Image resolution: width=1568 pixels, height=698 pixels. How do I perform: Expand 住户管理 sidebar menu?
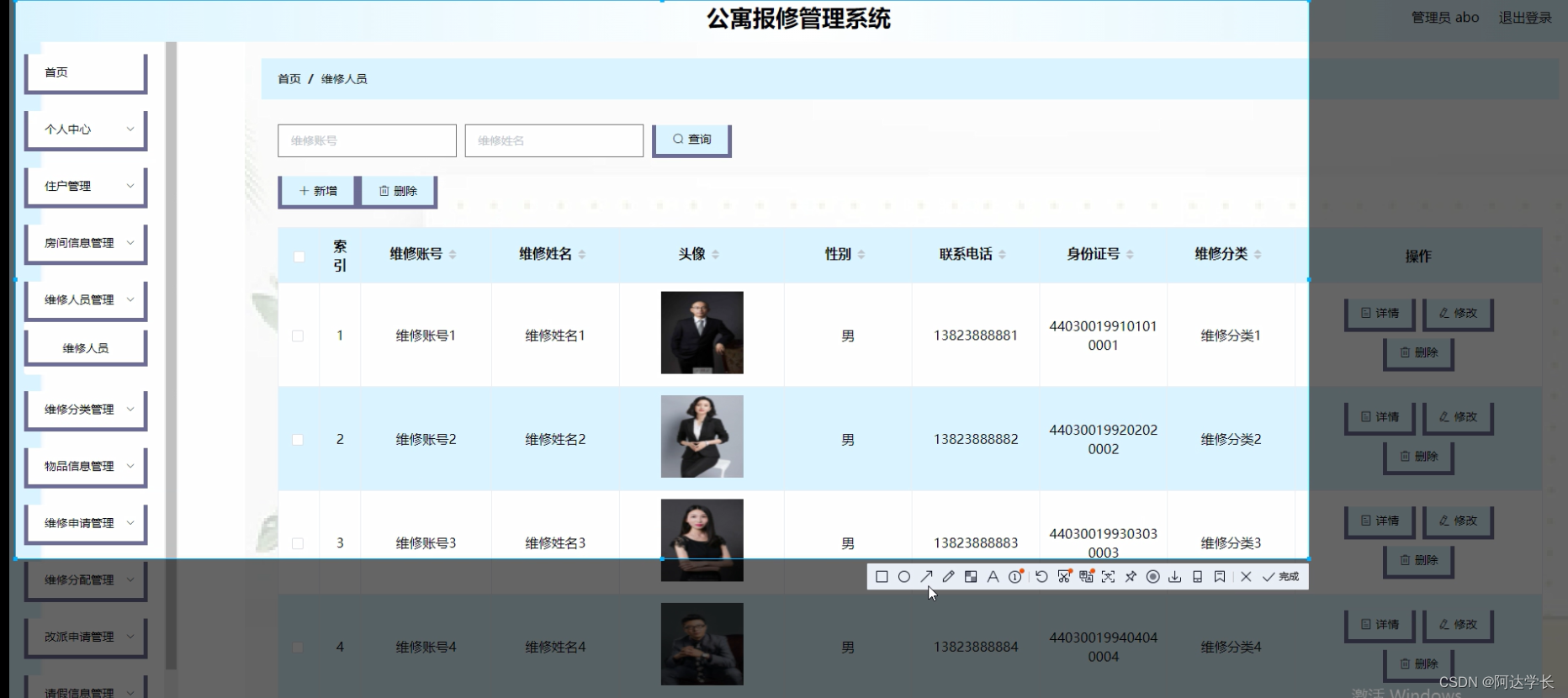click(x=86, y=187)
